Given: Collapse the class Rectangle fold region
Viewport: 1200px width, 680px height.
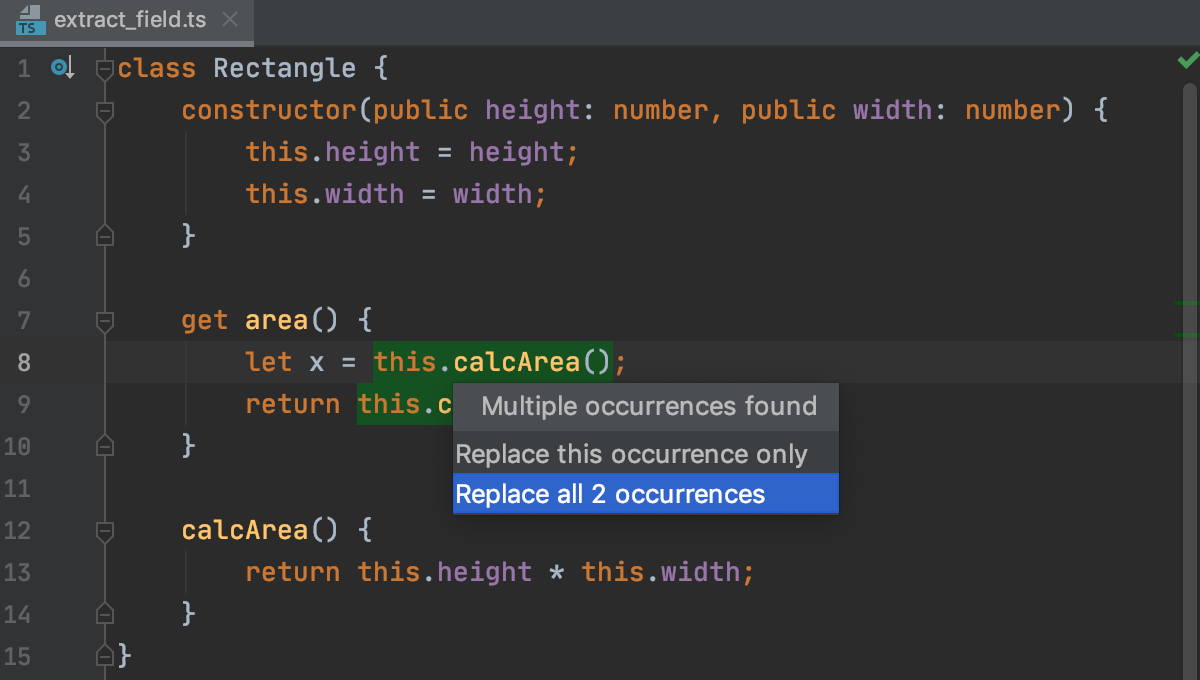Looking at the screenshot, I should pyautogui.click(x=104, y=67).
